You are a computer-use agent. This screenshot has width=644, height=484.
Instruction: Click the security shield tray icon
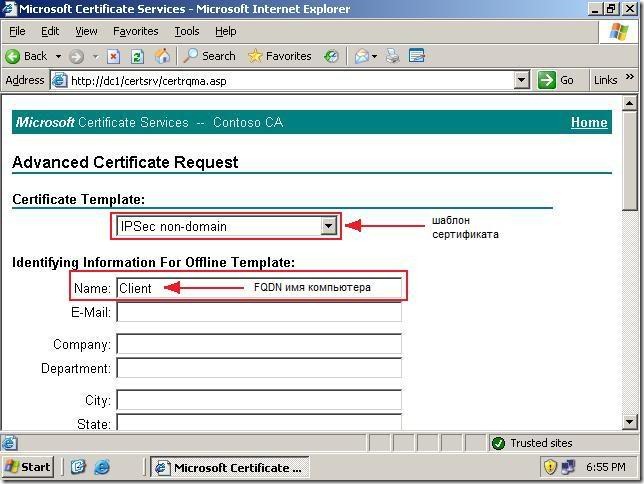coord(550,467)
